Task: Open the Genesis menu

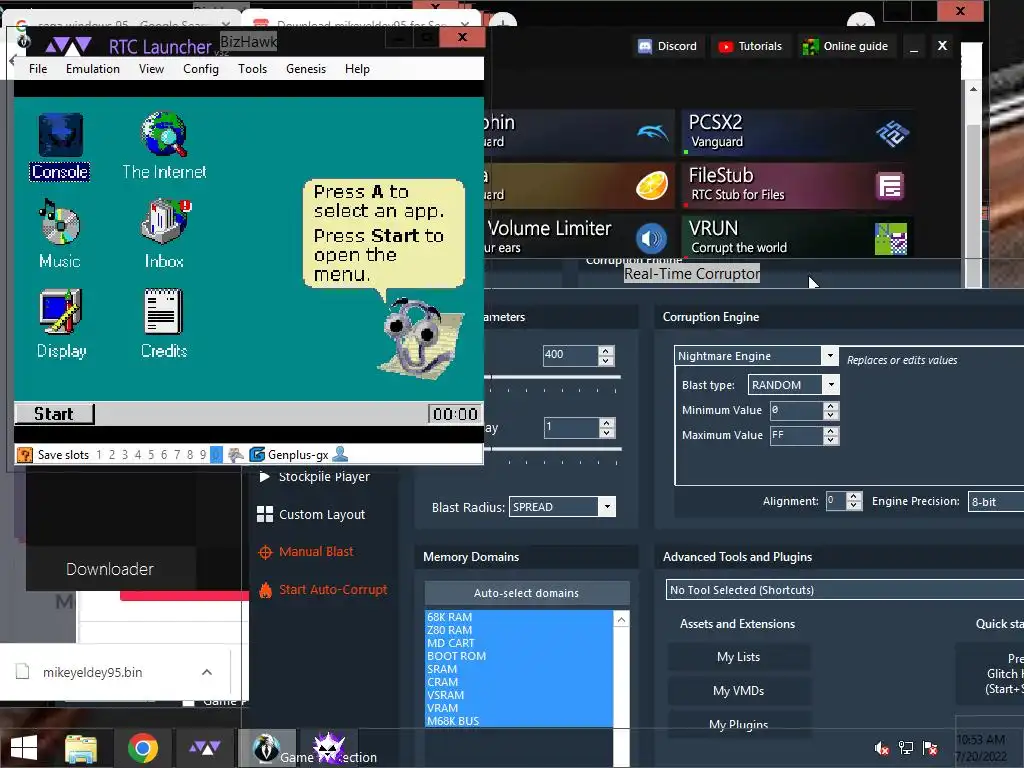Action: tap(306, 69)
